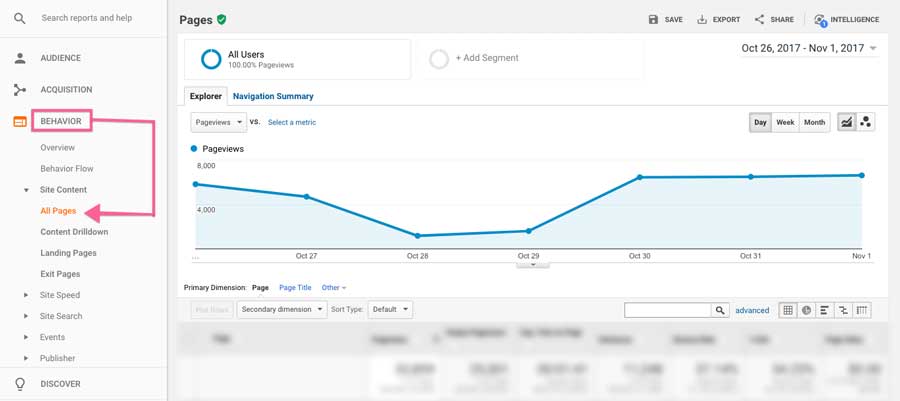Open the Secondary dimension dropdown
This screenshot has width=900, height=401.
click(282, 310)
